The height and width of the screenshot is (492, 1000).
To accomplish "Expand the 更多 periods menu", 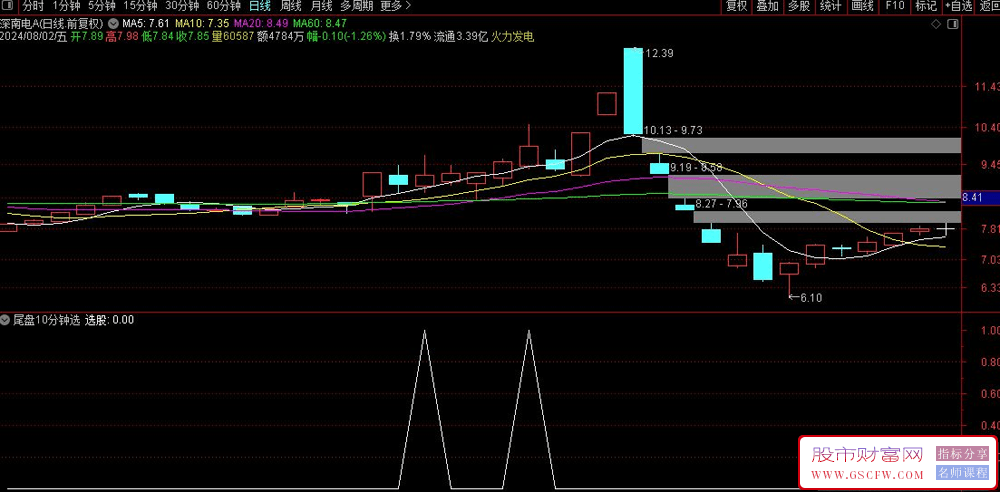I will [x=395, y=6].
